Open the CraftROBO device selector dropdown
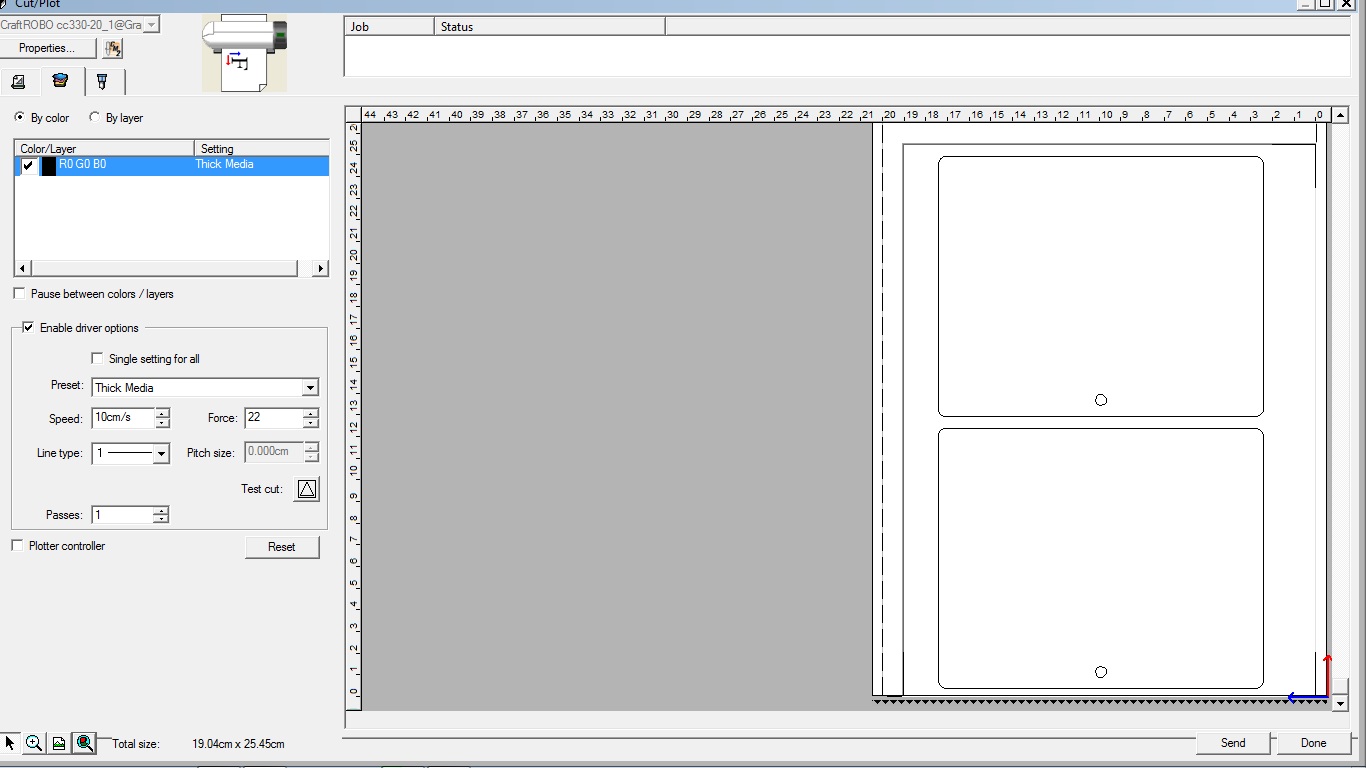 pyautogui.click(x=152, y=25)
